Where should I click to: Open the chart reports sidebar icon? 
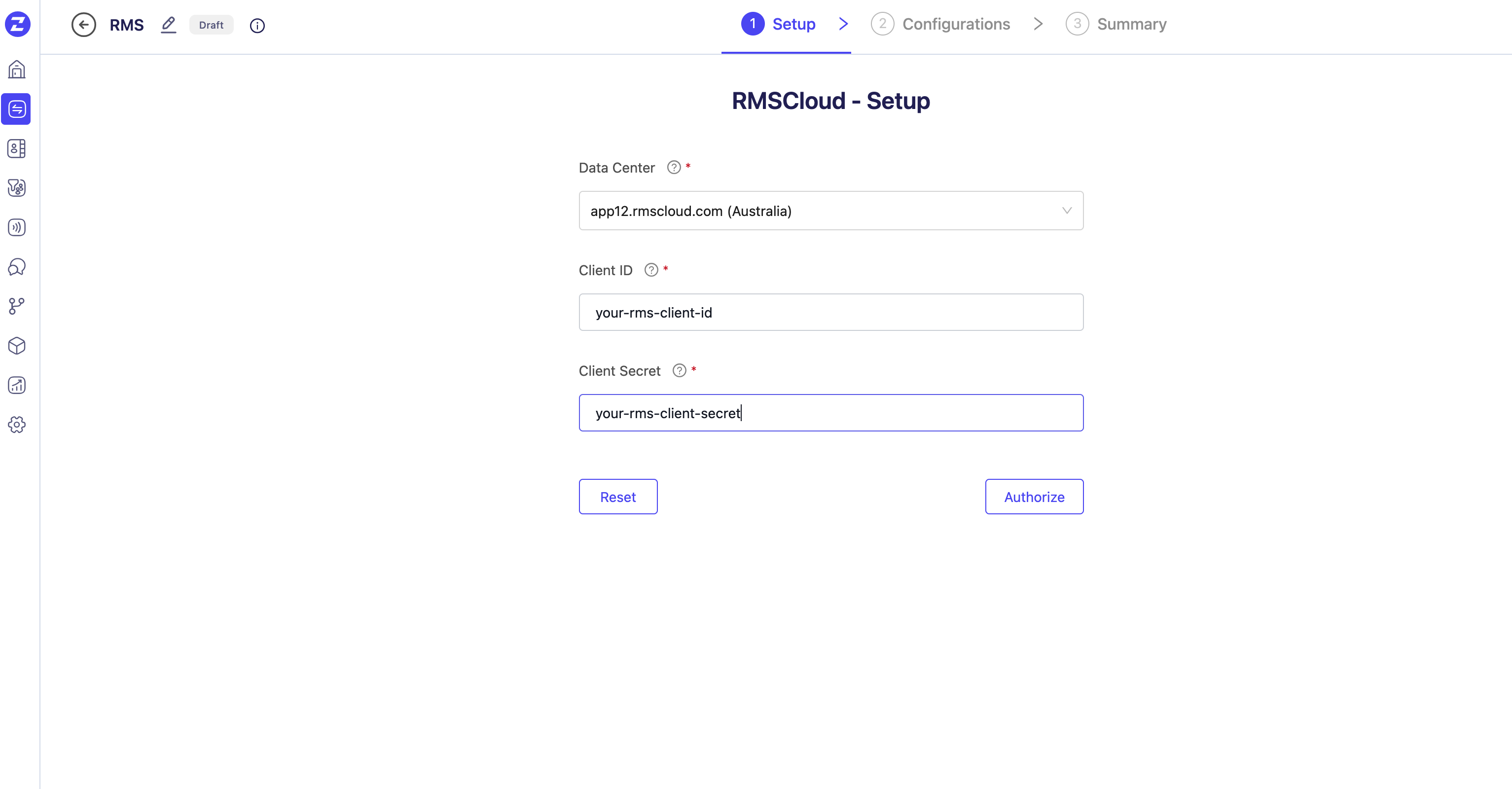click(x=16, y=385)
